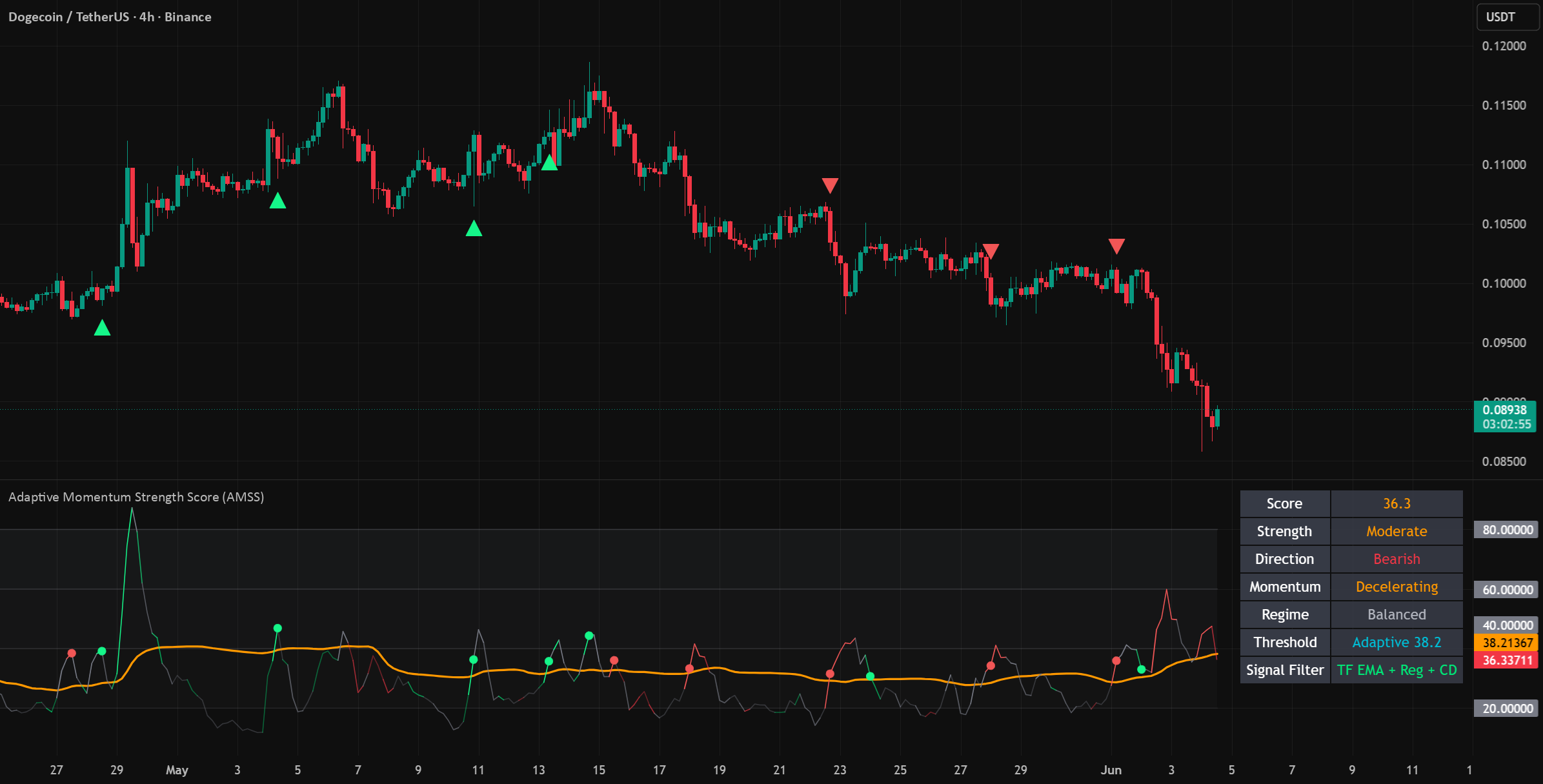Click the Momentum value Decelerating cell

pyautogui.click(x=1397, y=587)
